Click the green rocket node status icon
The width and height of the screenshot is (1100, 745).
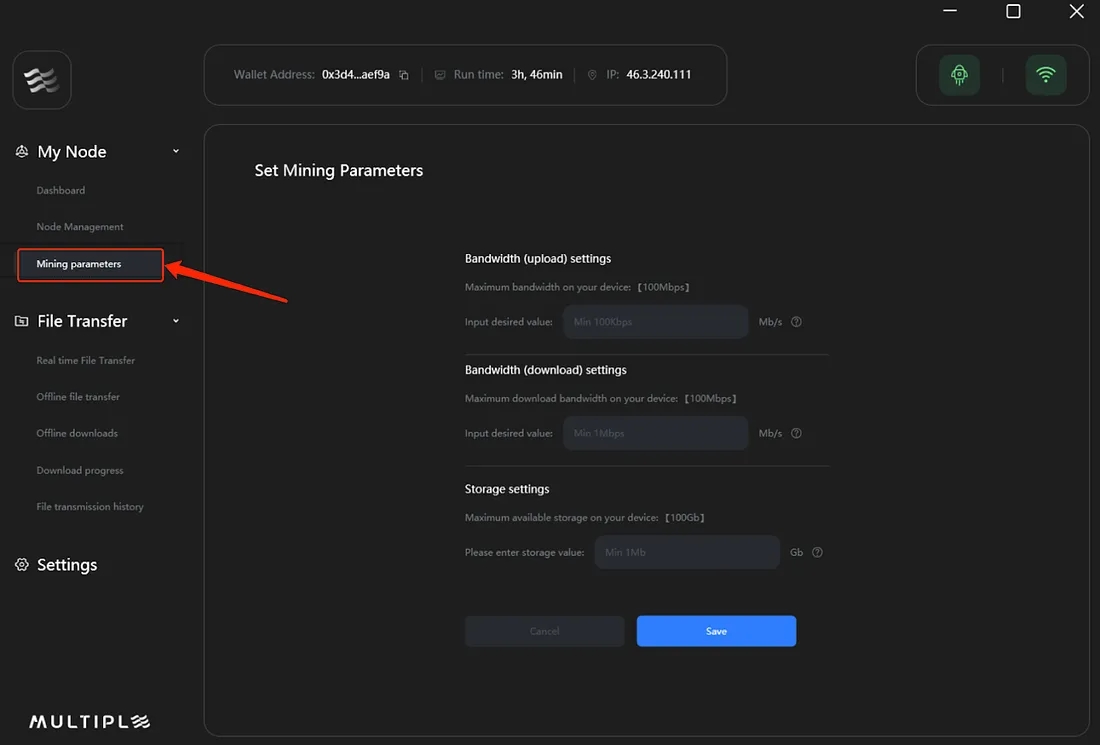(959, 75)
